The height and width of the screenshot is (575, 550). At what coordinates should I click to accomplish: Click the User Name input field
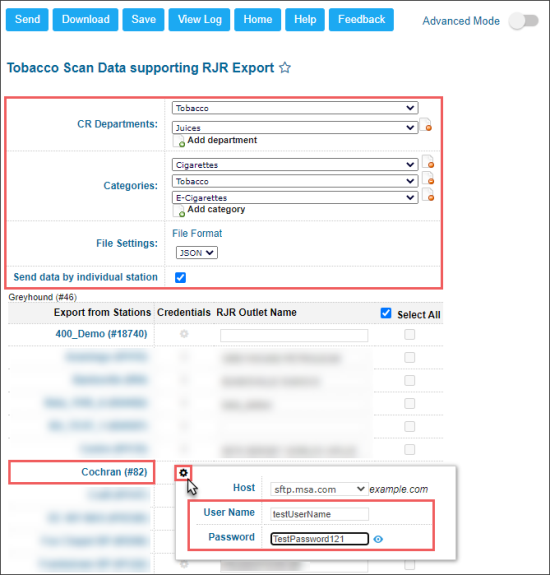coord(320,514)
